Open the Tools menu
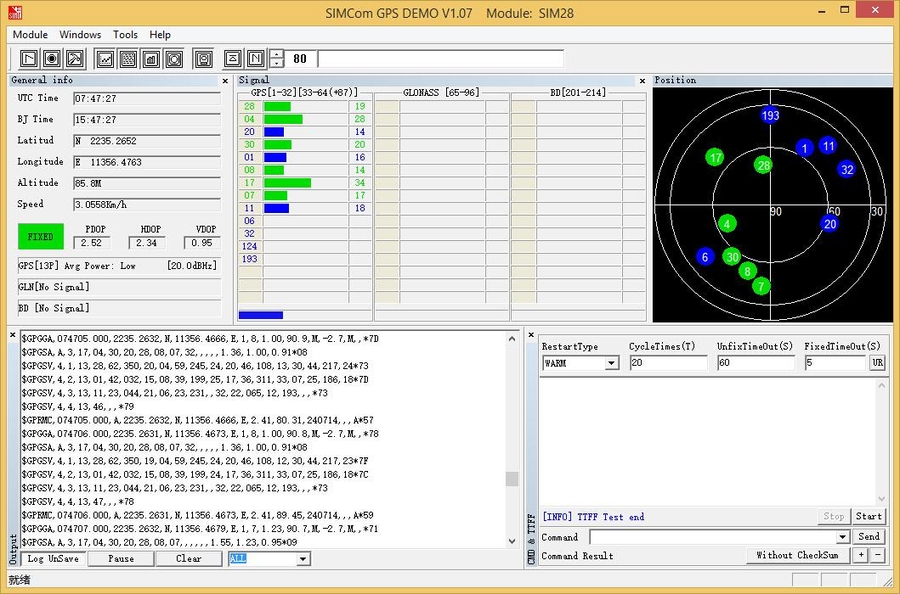This screenshot has height=594, width=900. click(125, 35)
